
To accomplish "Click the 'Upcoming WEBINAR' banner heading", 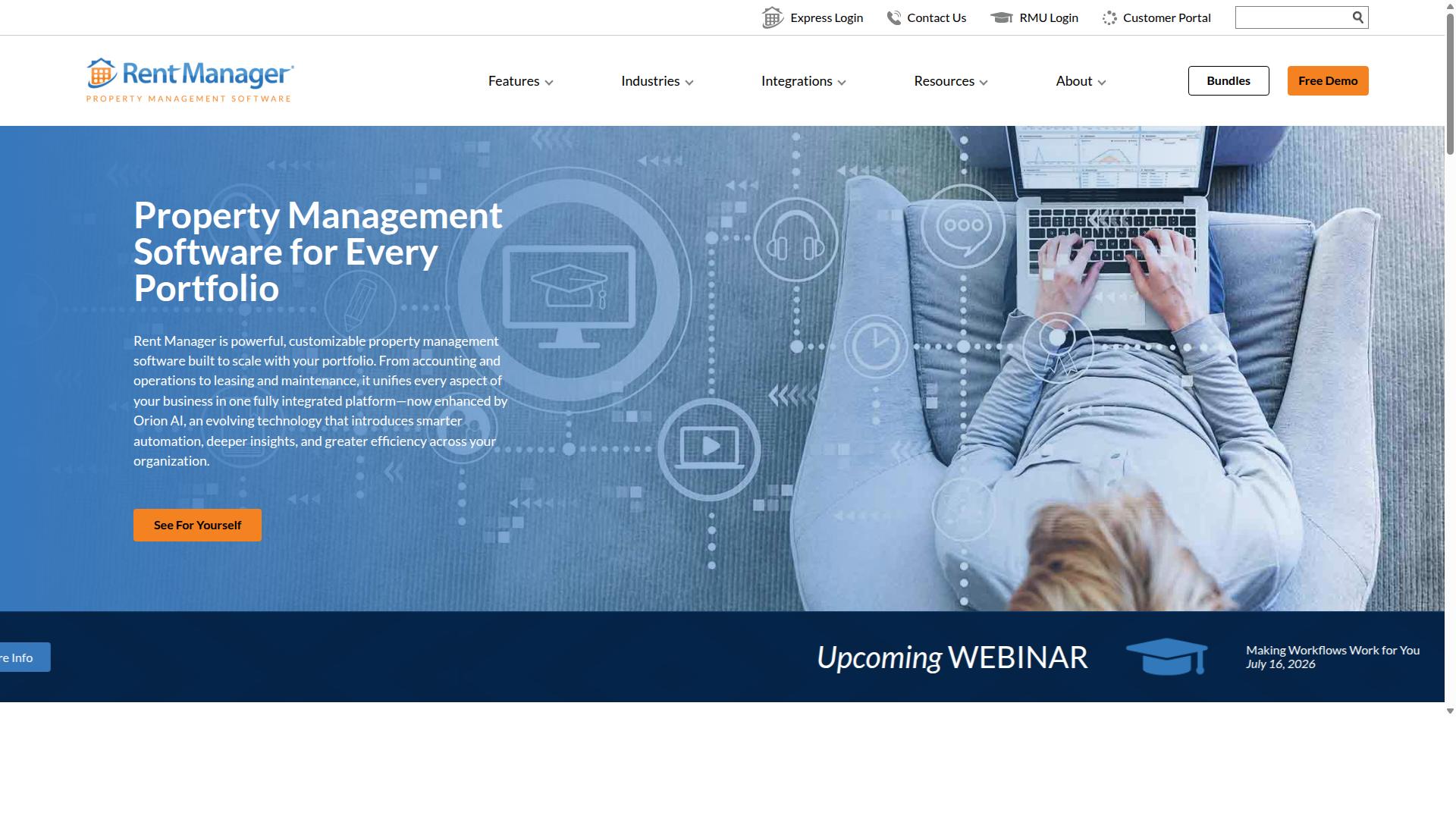I will click(952, 657).
